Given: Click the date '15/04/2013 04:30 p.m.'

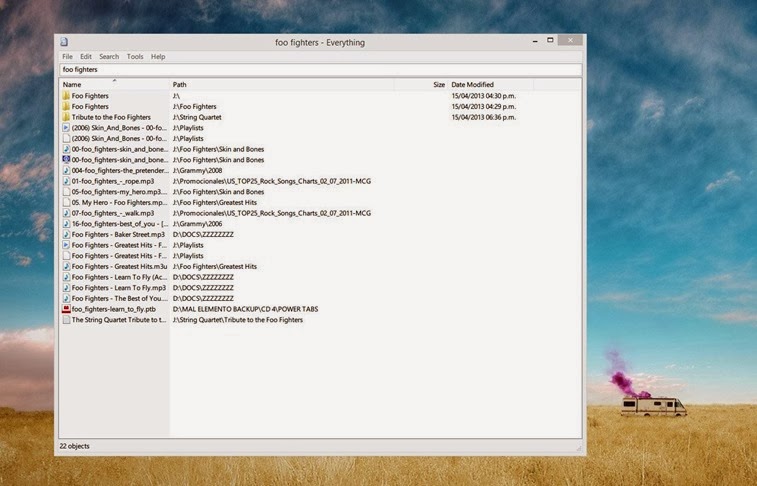Looking at the screenshot, I should [x=484, y=96].
